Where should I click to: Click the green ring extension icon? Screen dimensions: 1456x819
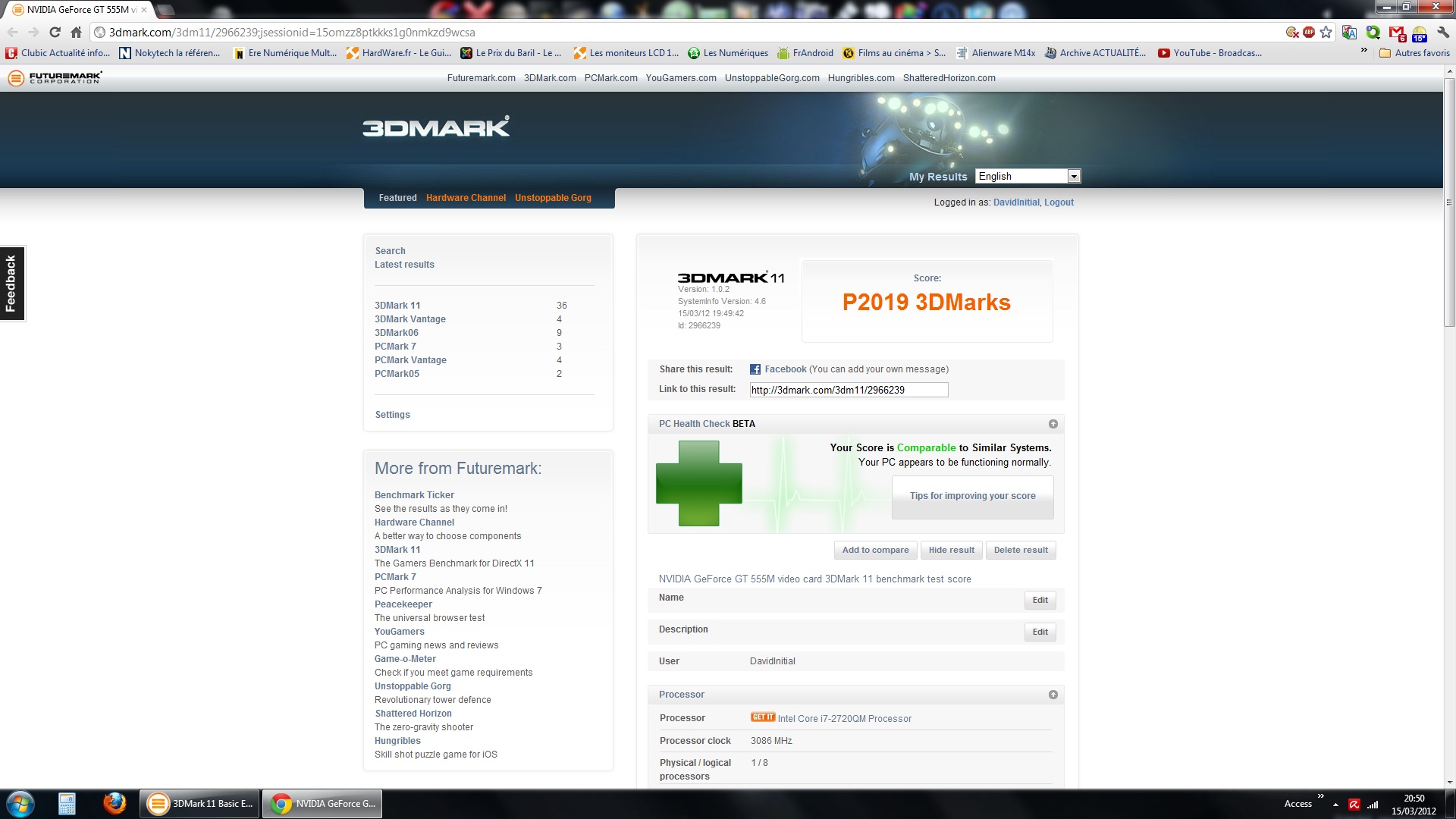coord(1373,32)
